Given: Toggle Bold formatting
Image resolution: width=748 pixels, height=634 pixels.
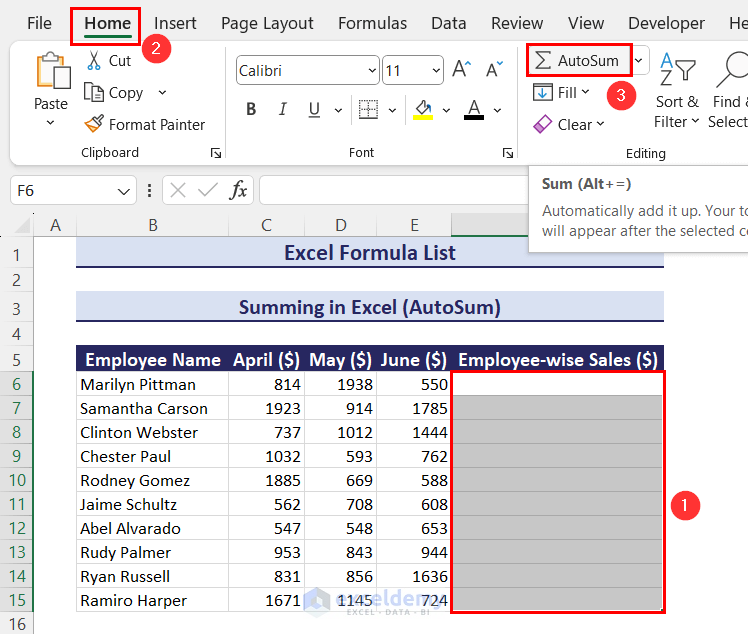Looking at the screenshot, I should [x=251, y=110].
